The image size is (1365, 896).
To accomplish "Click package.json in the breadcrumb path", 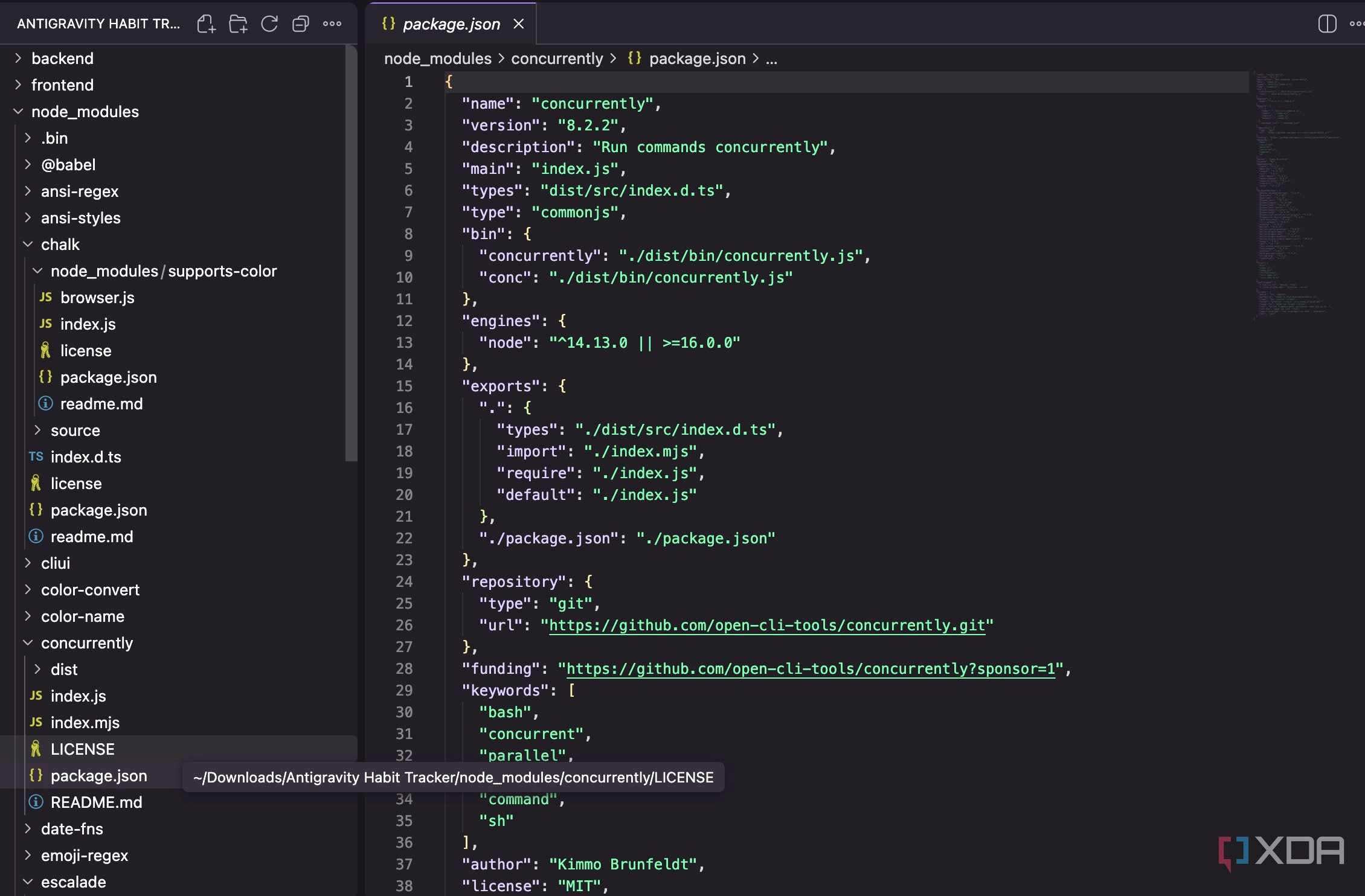I will coord(698,59).
